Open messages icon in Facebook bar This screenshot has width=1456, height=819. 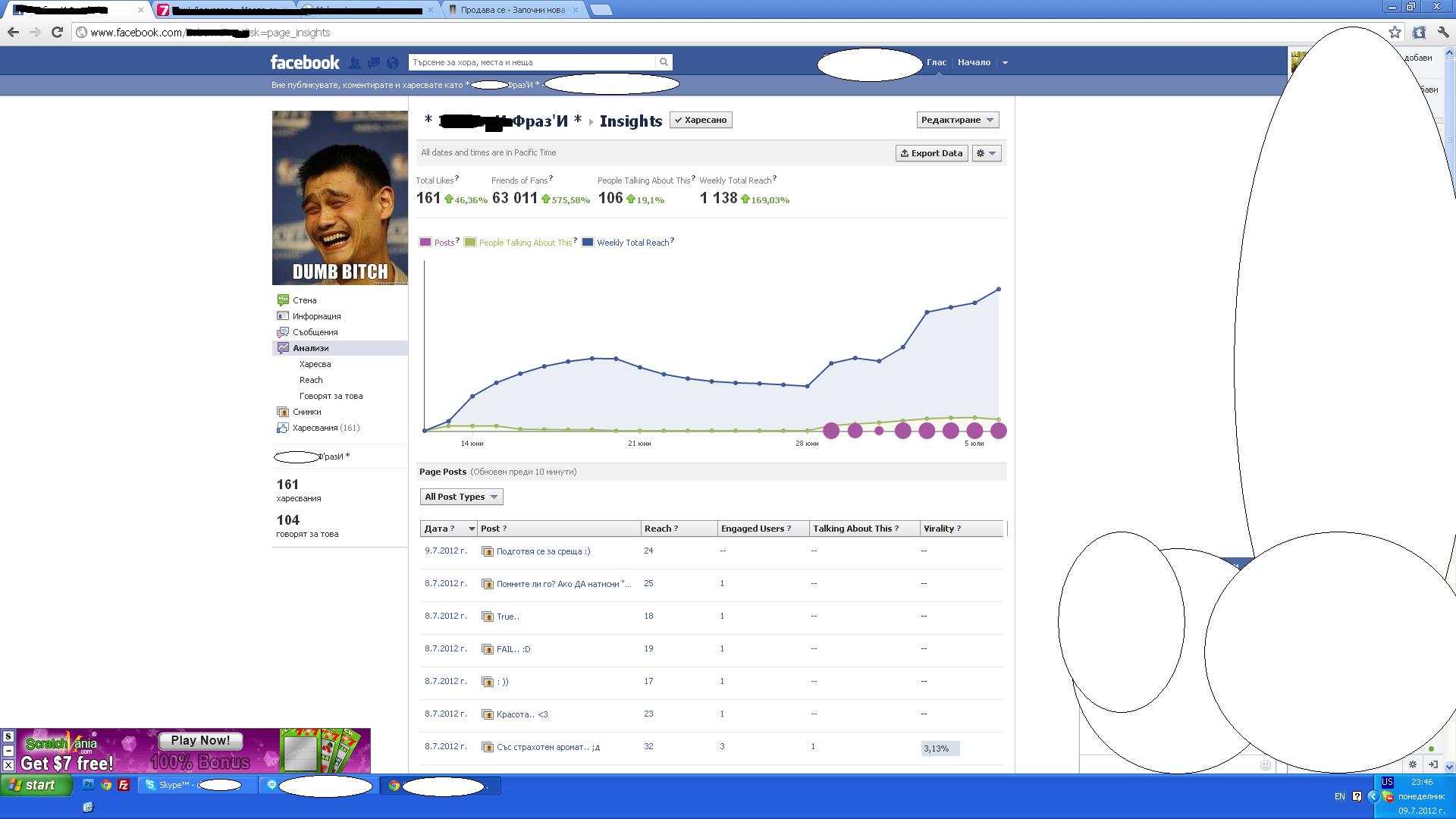[374, 63]
